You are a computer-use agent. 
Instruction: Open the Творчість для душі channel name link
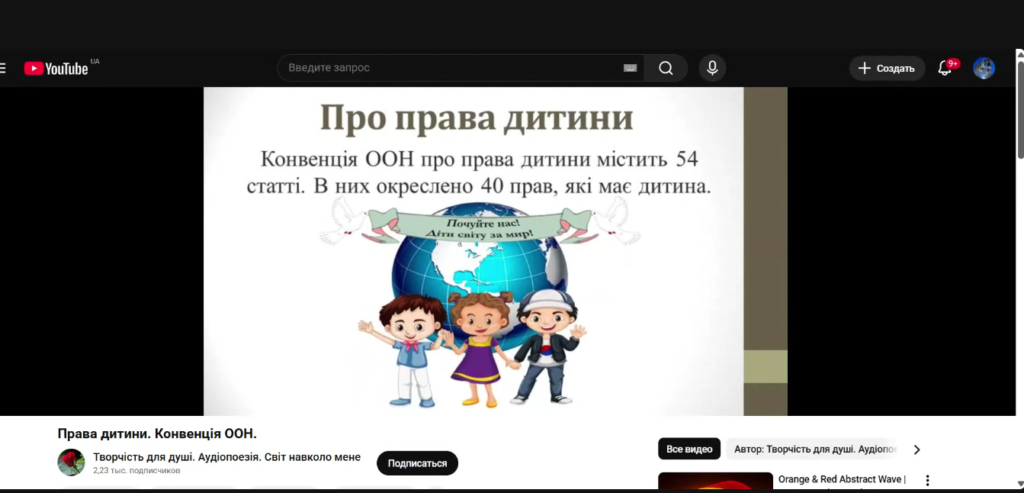(227, 457)
